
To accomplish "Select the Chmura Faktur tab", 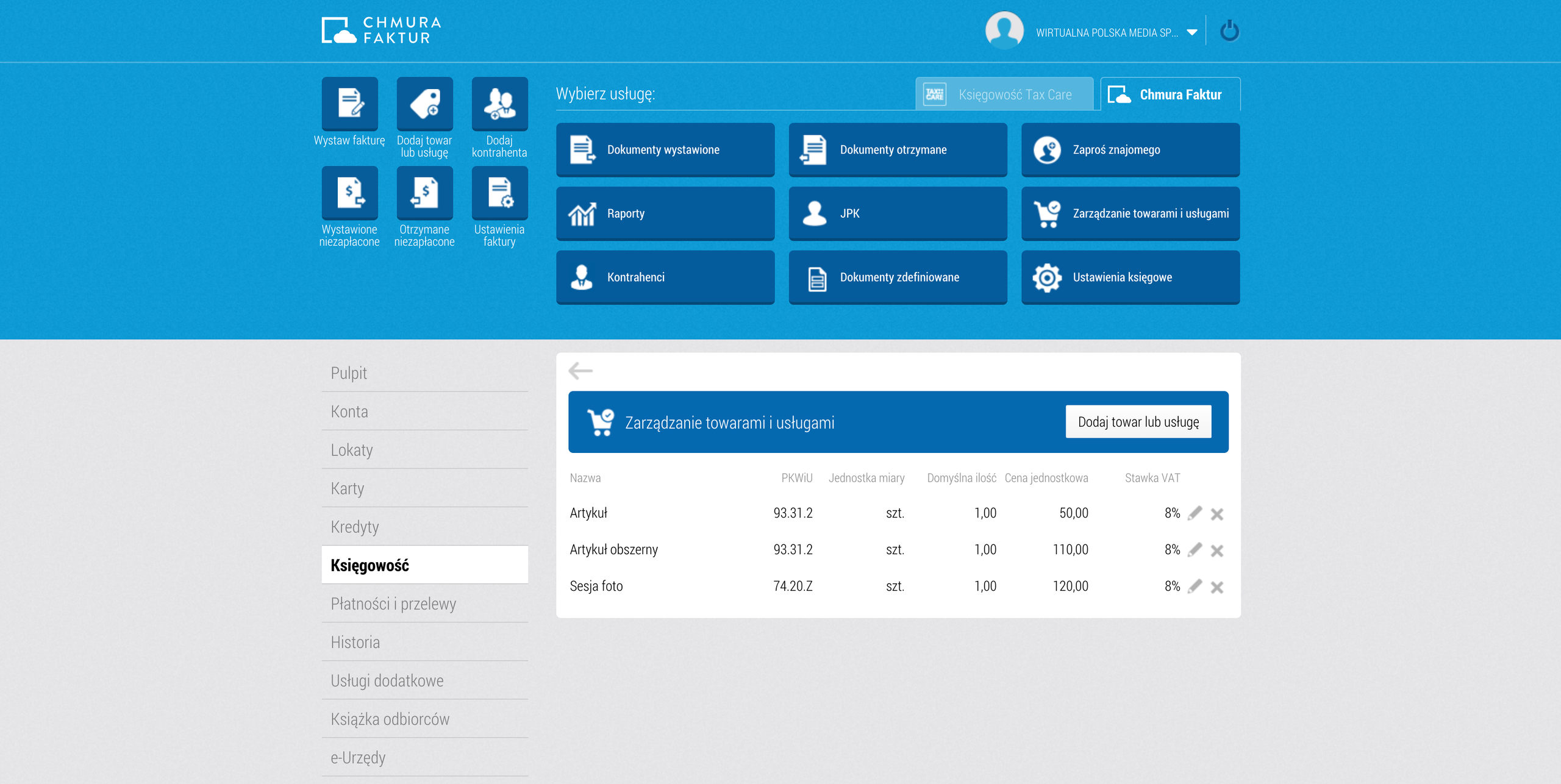I will point(1170,94).
